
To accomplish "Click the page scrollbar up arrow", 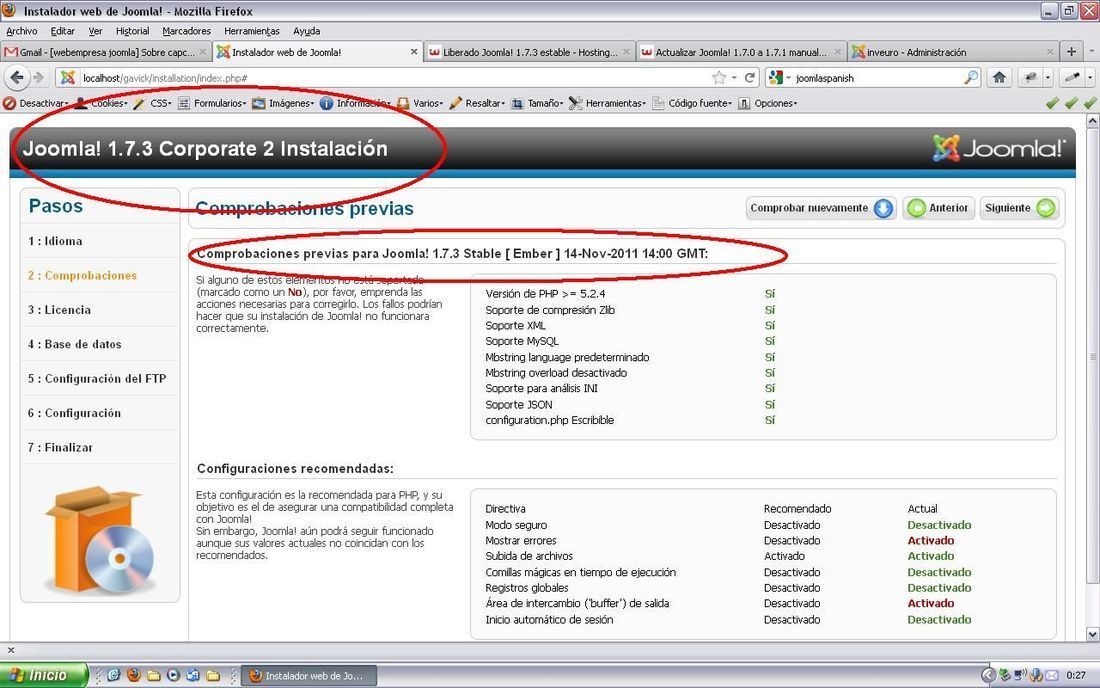I will click(x=1092, y=121).
